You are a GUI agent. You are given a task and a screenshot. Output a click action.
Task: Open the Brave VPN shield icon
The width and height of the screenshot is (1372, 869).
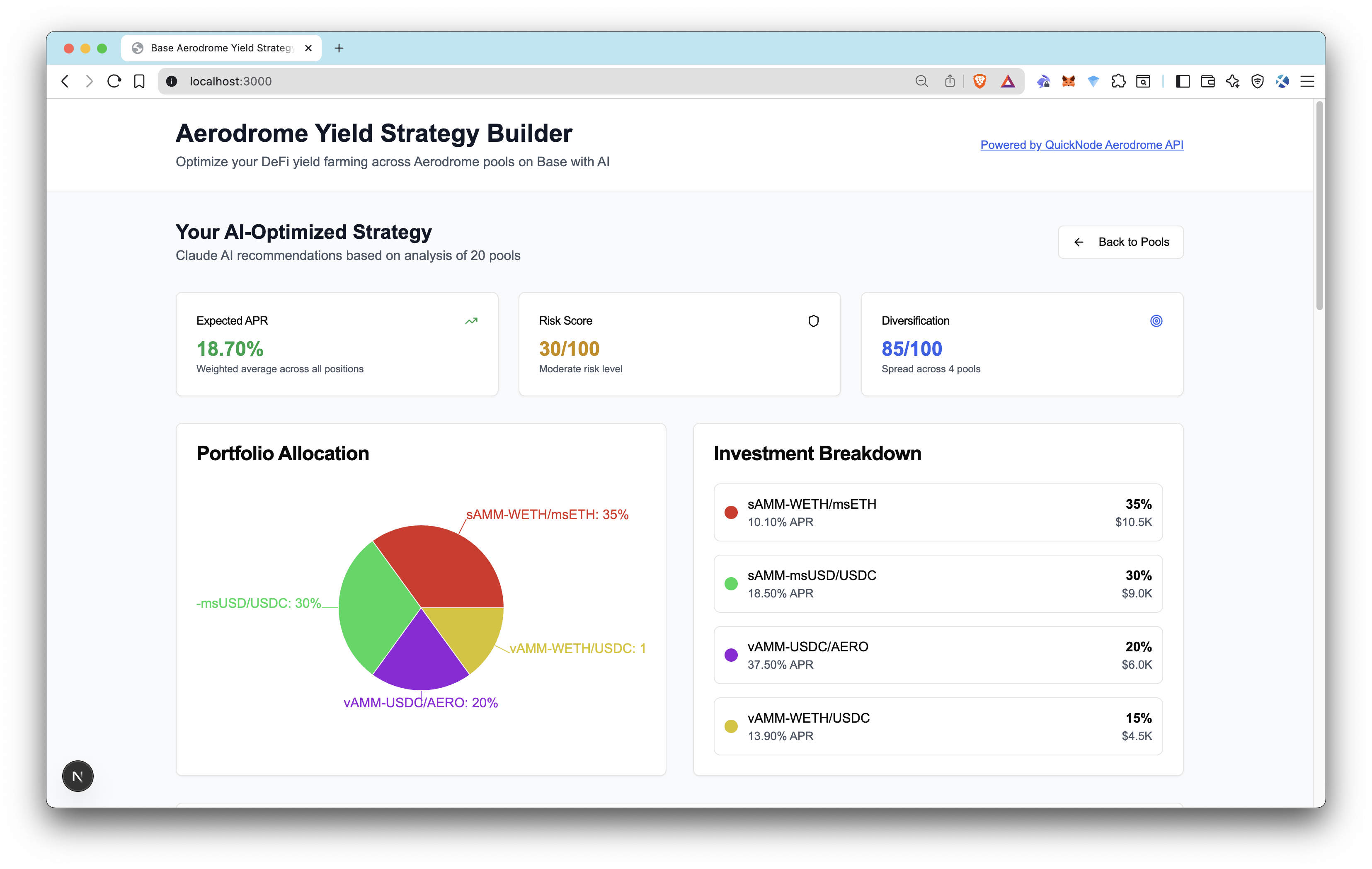click(1258, 82)
